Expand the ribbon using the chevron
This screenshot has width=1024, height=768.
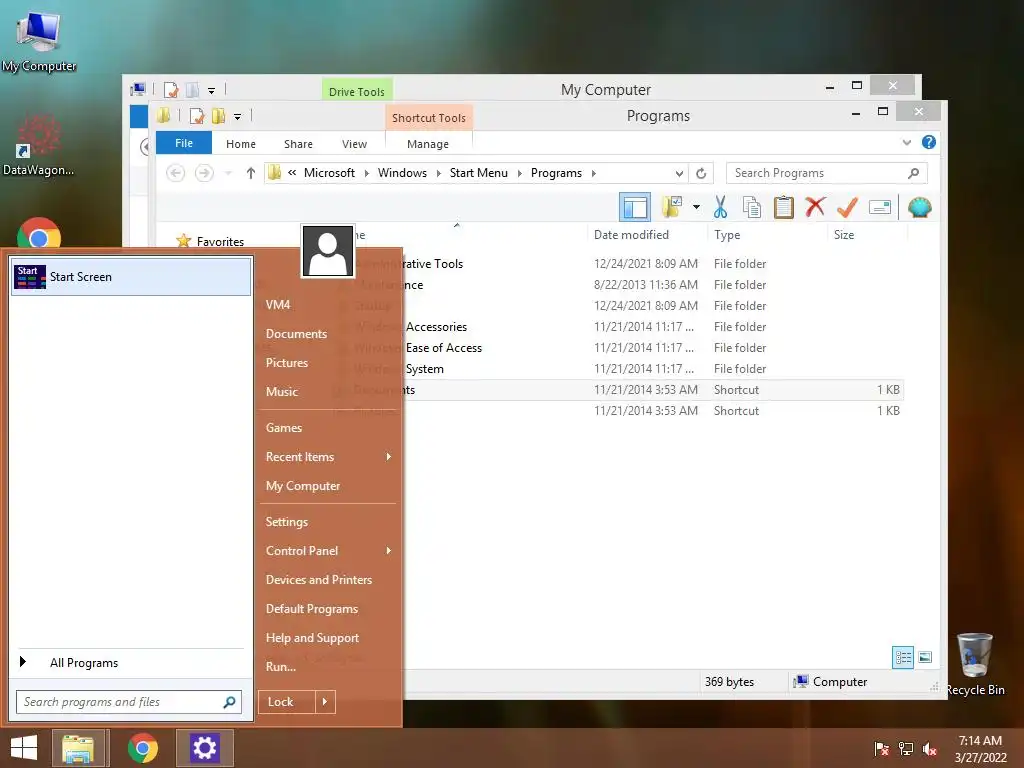(906, 142)
